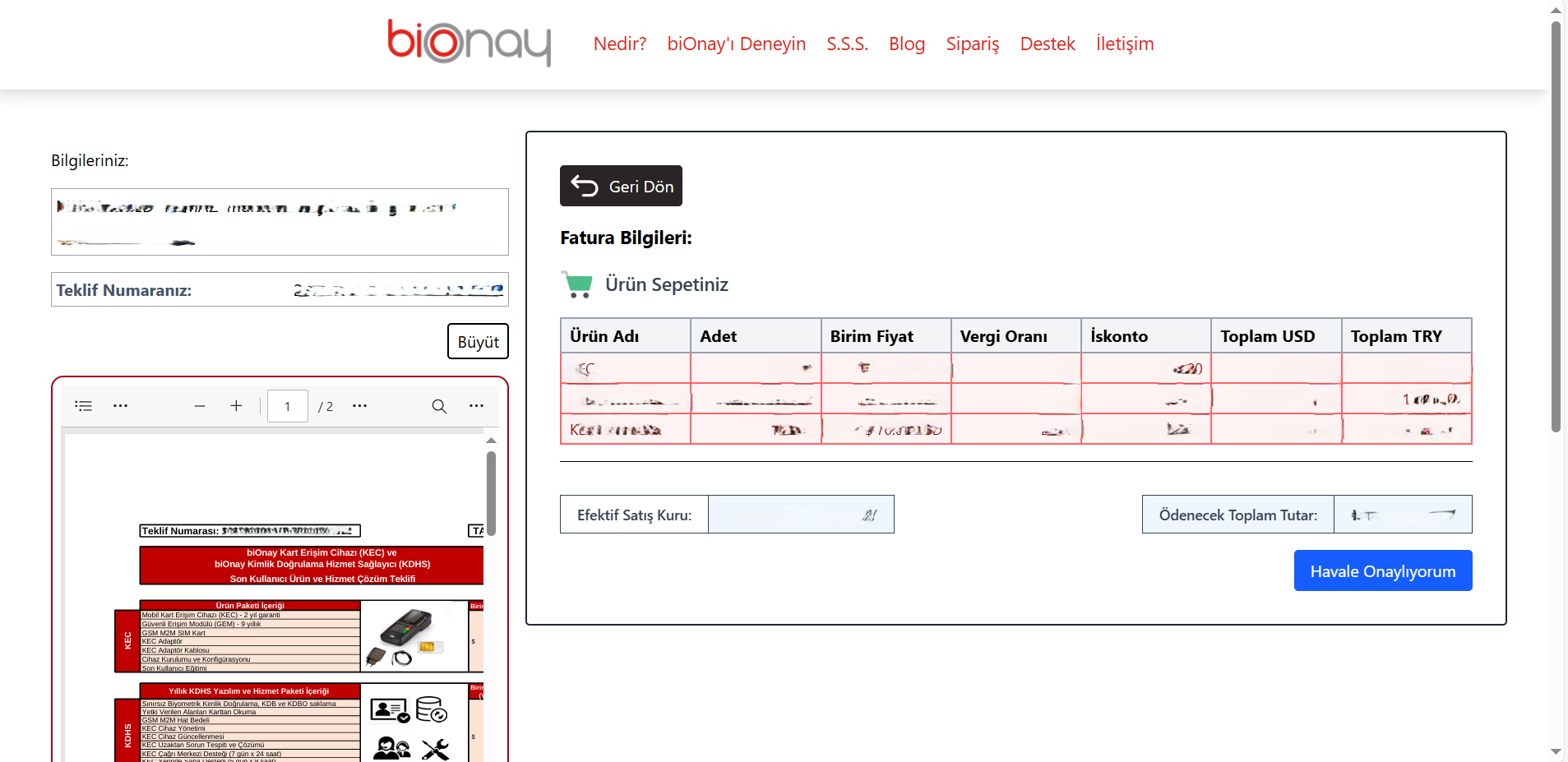Image resolution: width=1568 pixels, height=762 pixels.
Task: Open the rightmost PDF more options menu
Action: [476, 406]
